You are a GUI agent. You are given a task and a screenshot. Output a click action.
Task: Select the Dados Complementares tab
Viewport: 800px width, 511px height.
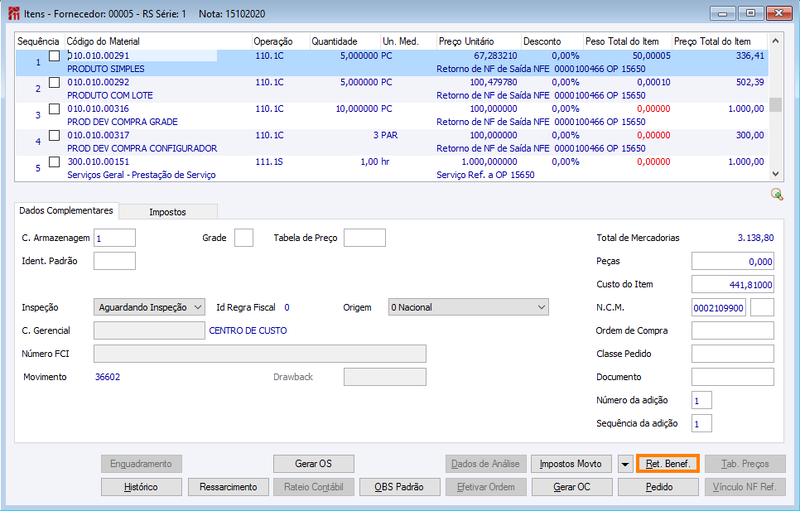66,211
